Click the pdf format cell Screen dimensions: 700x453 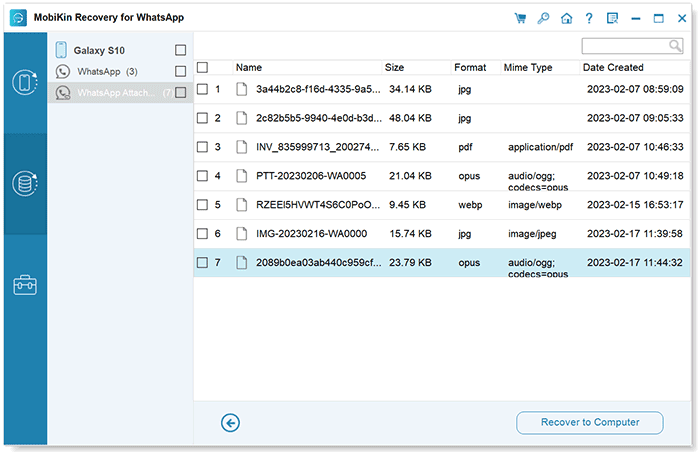(x=465, y=147)
